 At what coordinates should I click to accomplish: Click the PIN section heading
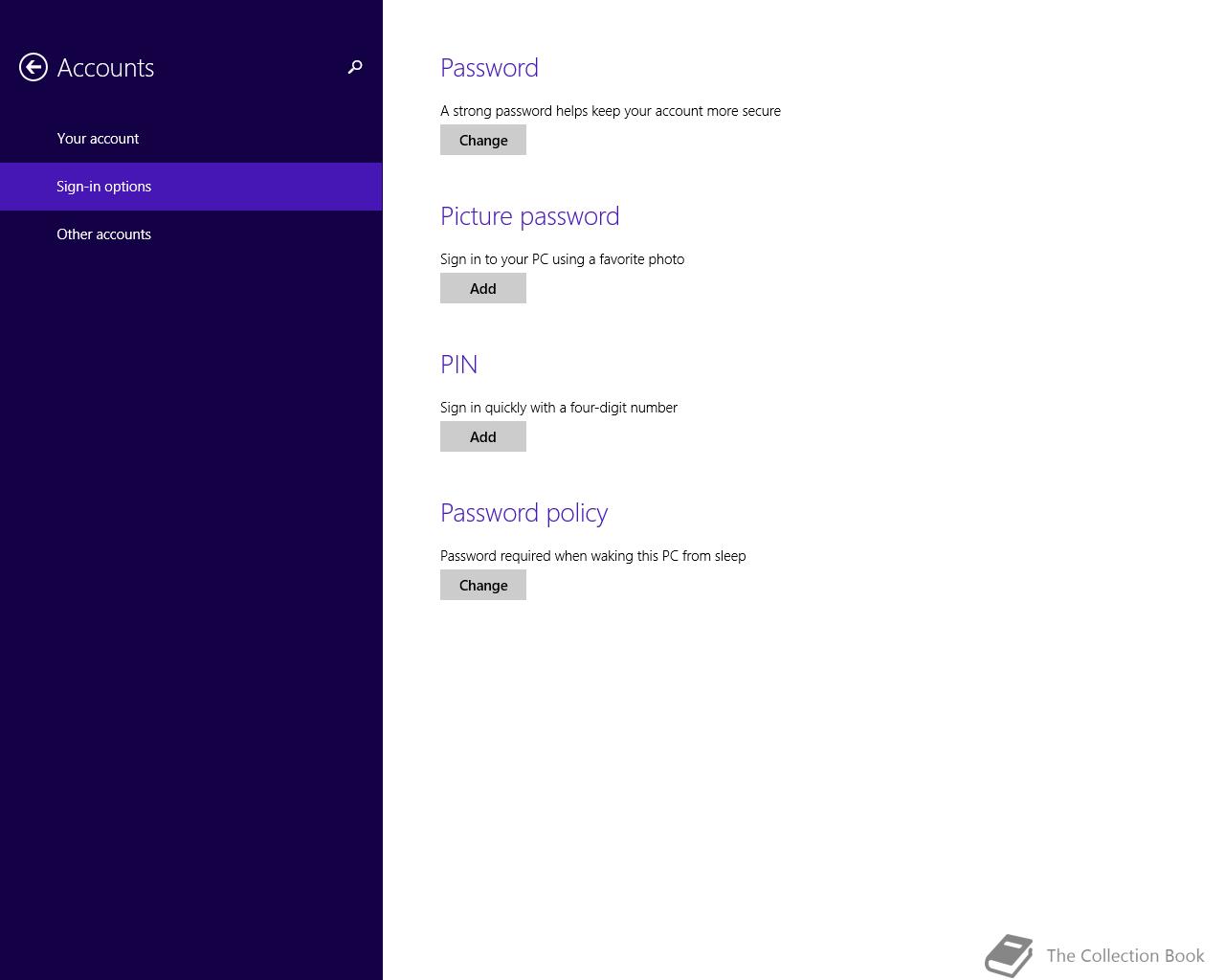[x=458, y=364]
